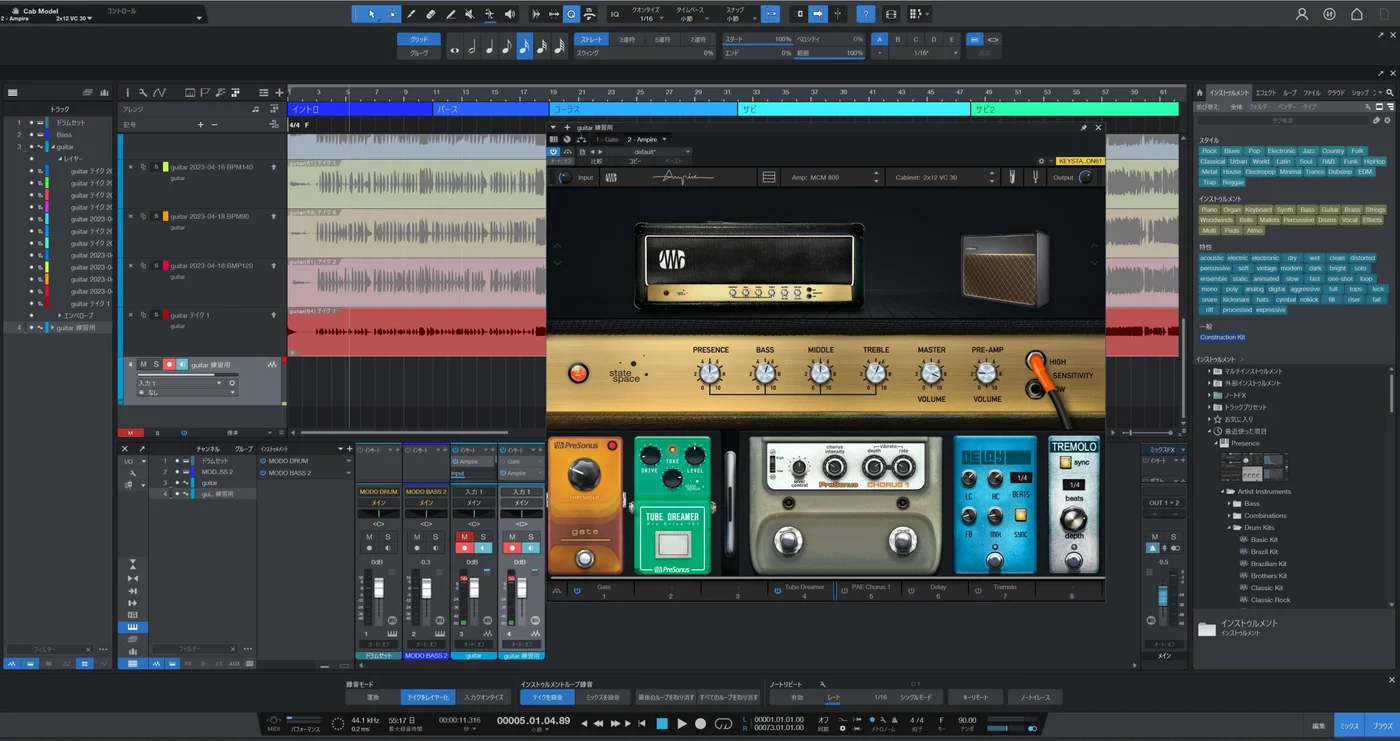Click the ストレート quantize button

coord(591,40)
